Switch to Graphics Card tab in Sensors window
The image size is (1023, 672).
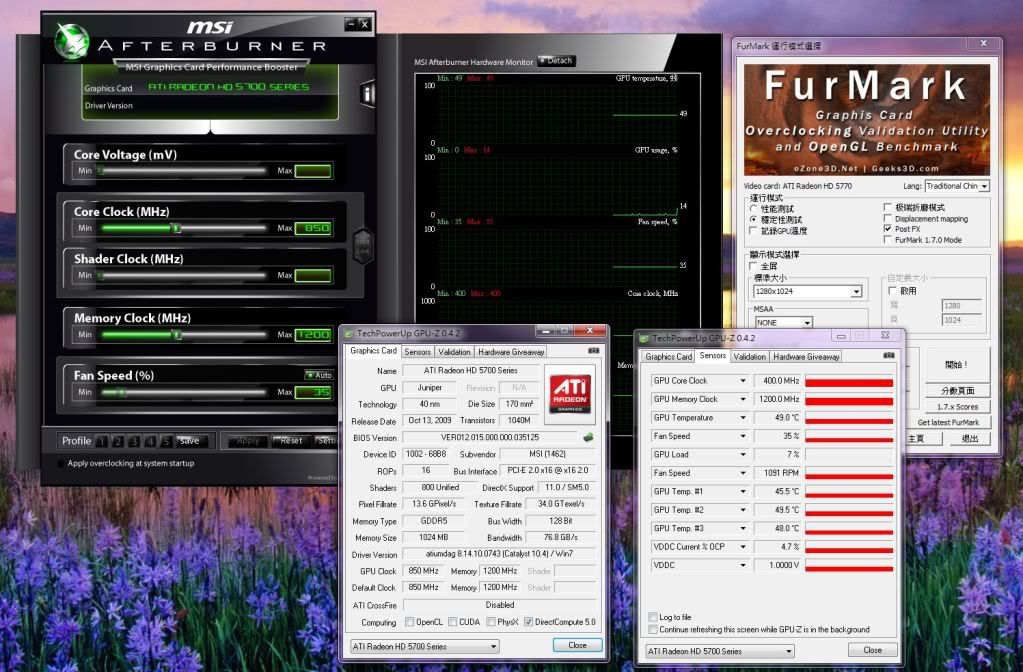coord(668,357)
